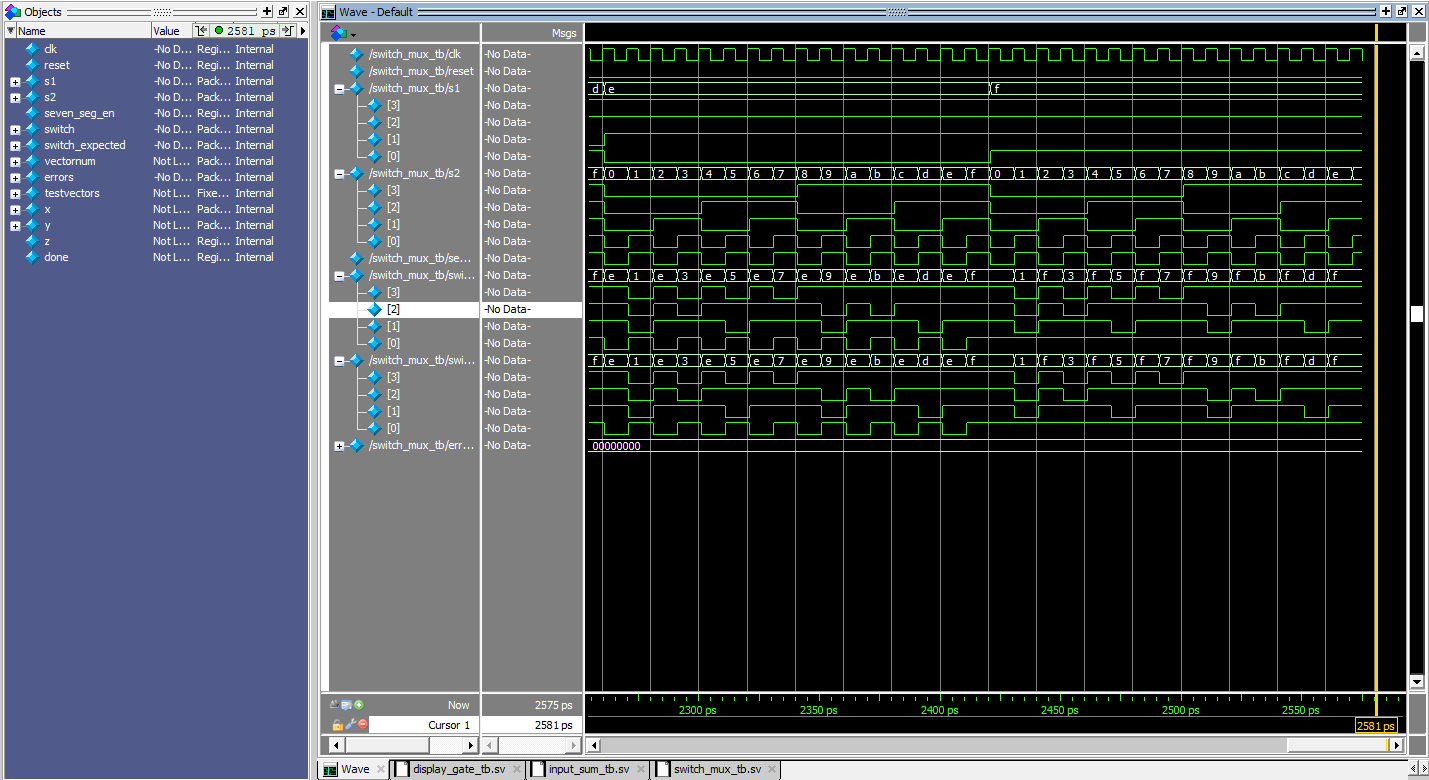Click waveform vertical scrollbar down arrow
This screenshot has height=780, width=1429.
(1416, 682)
